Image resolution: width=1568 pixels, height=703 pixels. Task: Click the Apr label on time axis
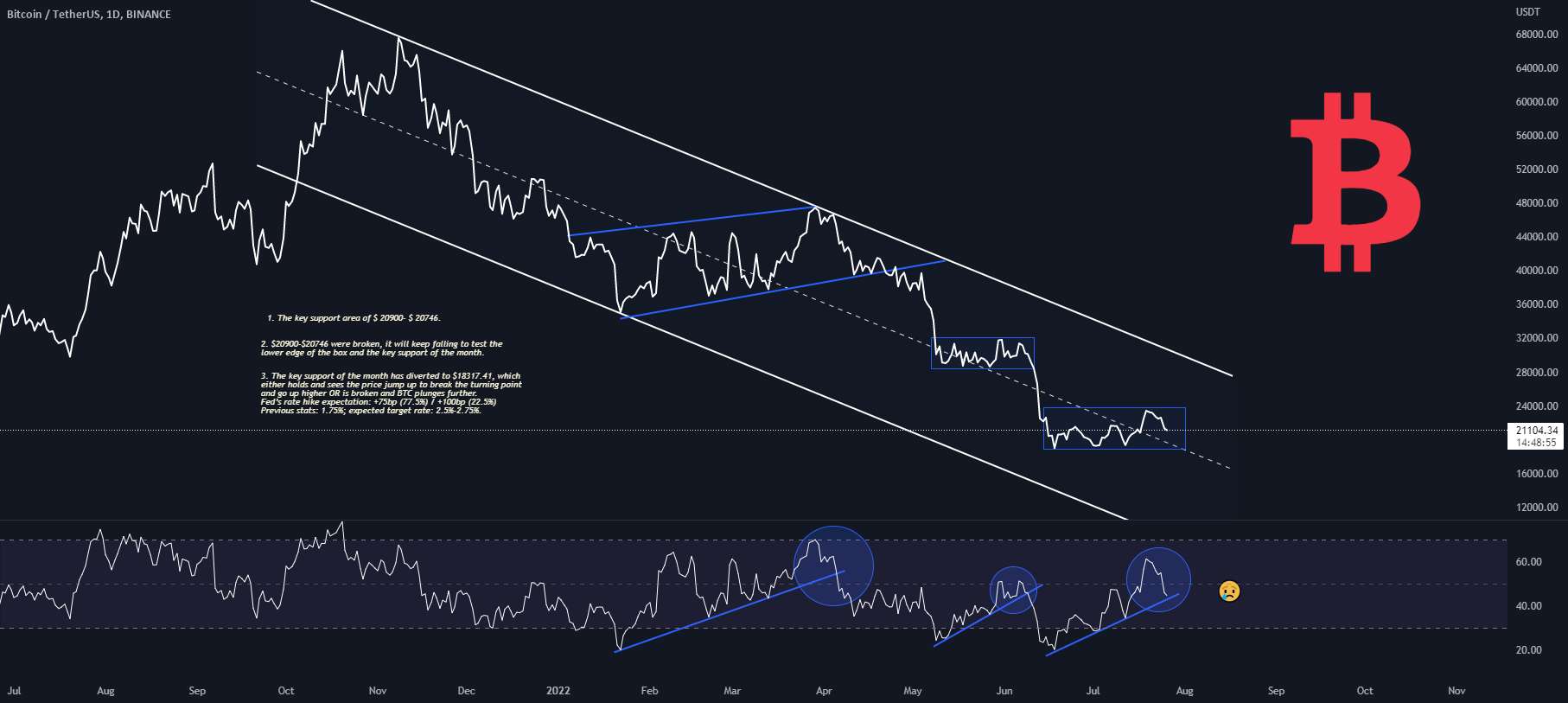pyautogui.click(x=824, y=691)
